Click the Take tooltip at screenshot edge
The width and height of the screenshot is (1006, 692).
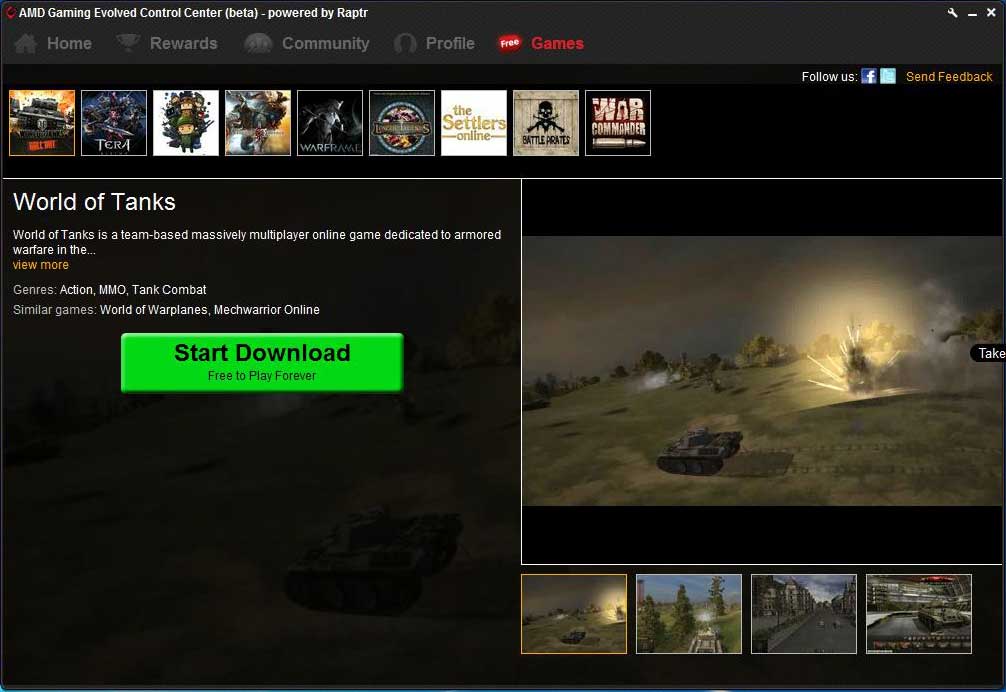pyautogui.click(x=989, y=353)
